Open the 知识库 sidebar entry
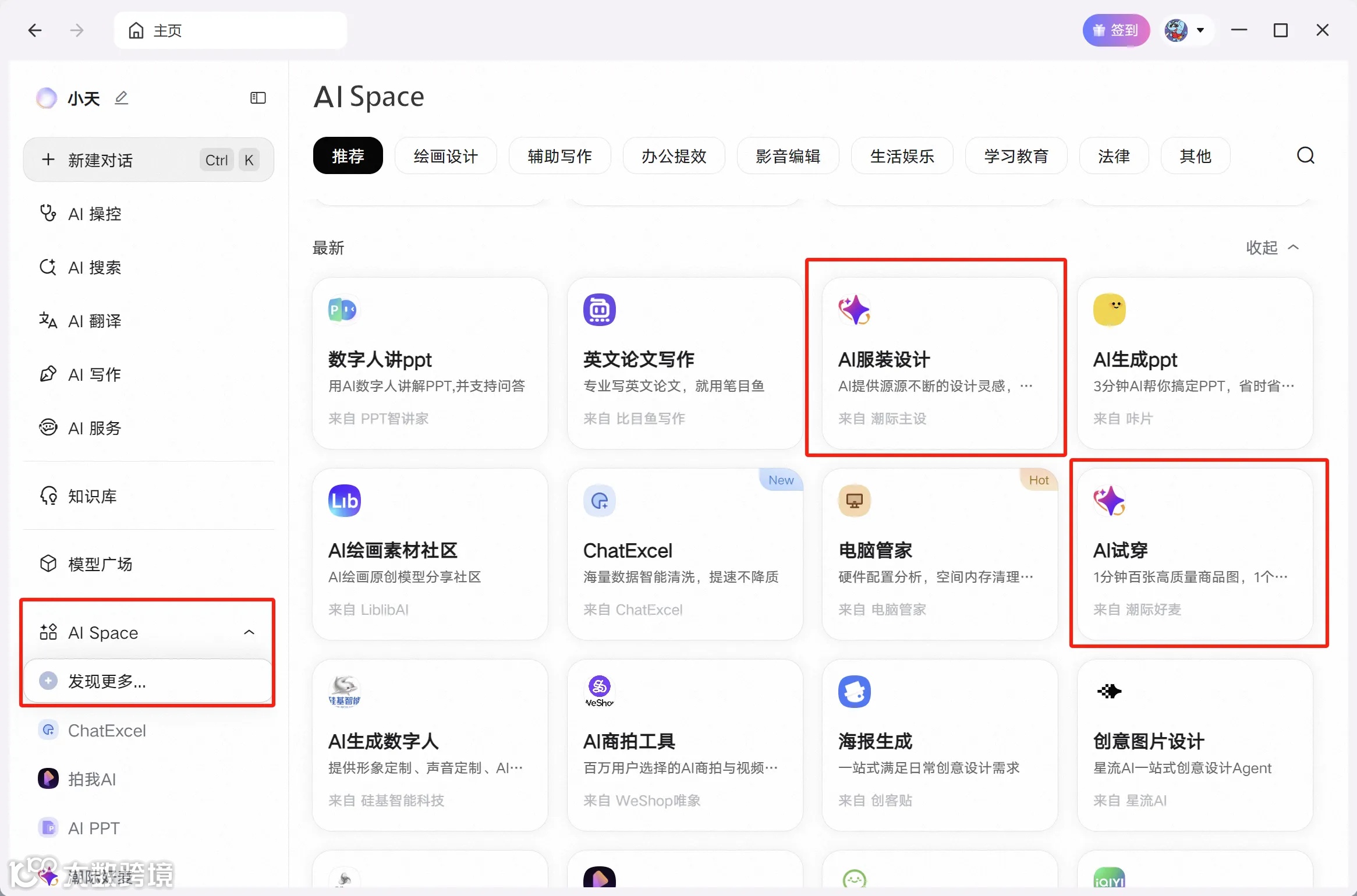1357x896 pixels. point(92,496)
